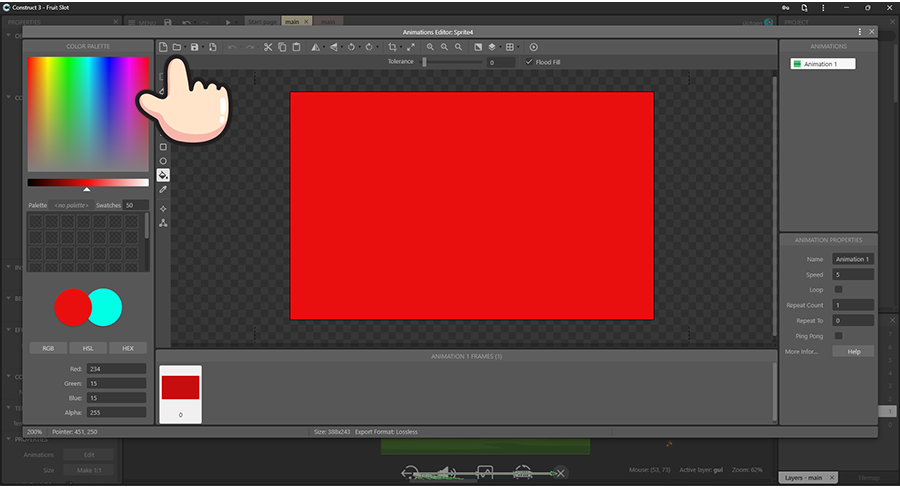Select the Crop tool icon

(x=393, y=47)
